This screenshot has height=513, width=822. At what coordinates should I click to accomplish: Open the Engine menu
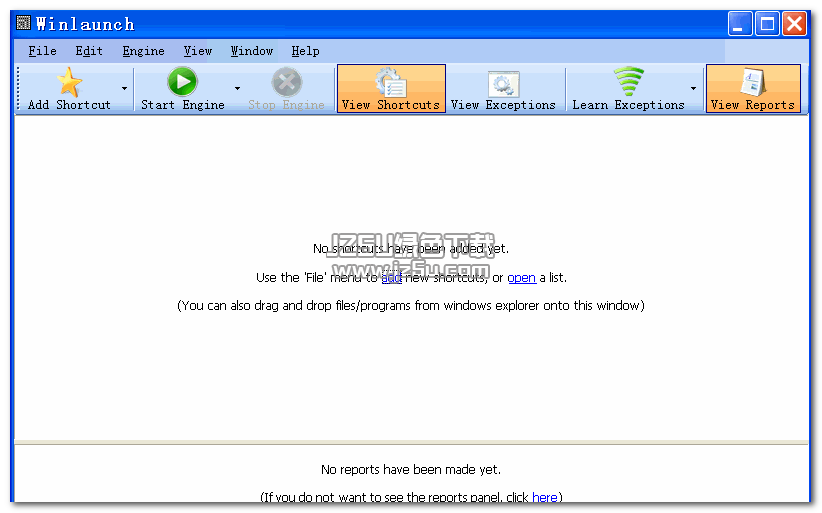[143, 51]
